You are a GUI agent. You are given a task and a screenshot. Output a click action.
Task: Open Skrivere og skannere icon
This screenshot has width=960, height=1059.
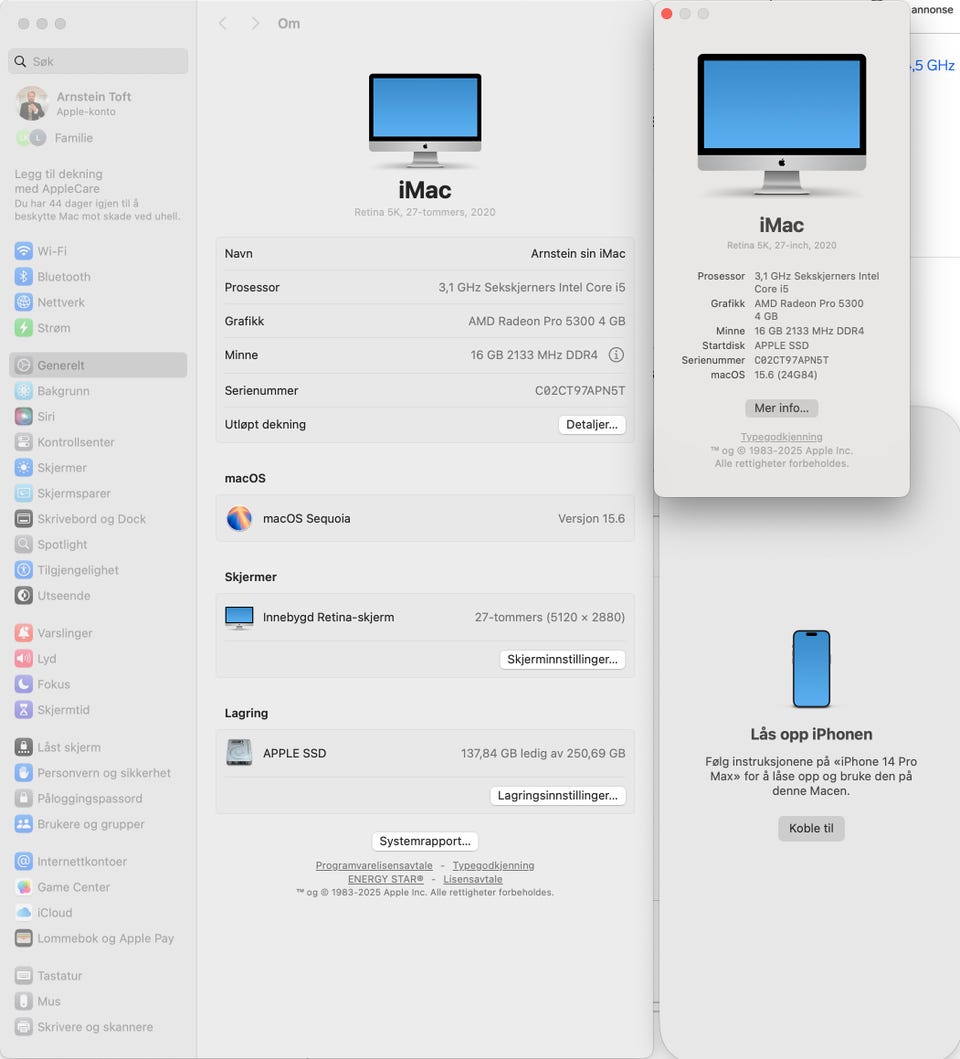coord(24,1027)
